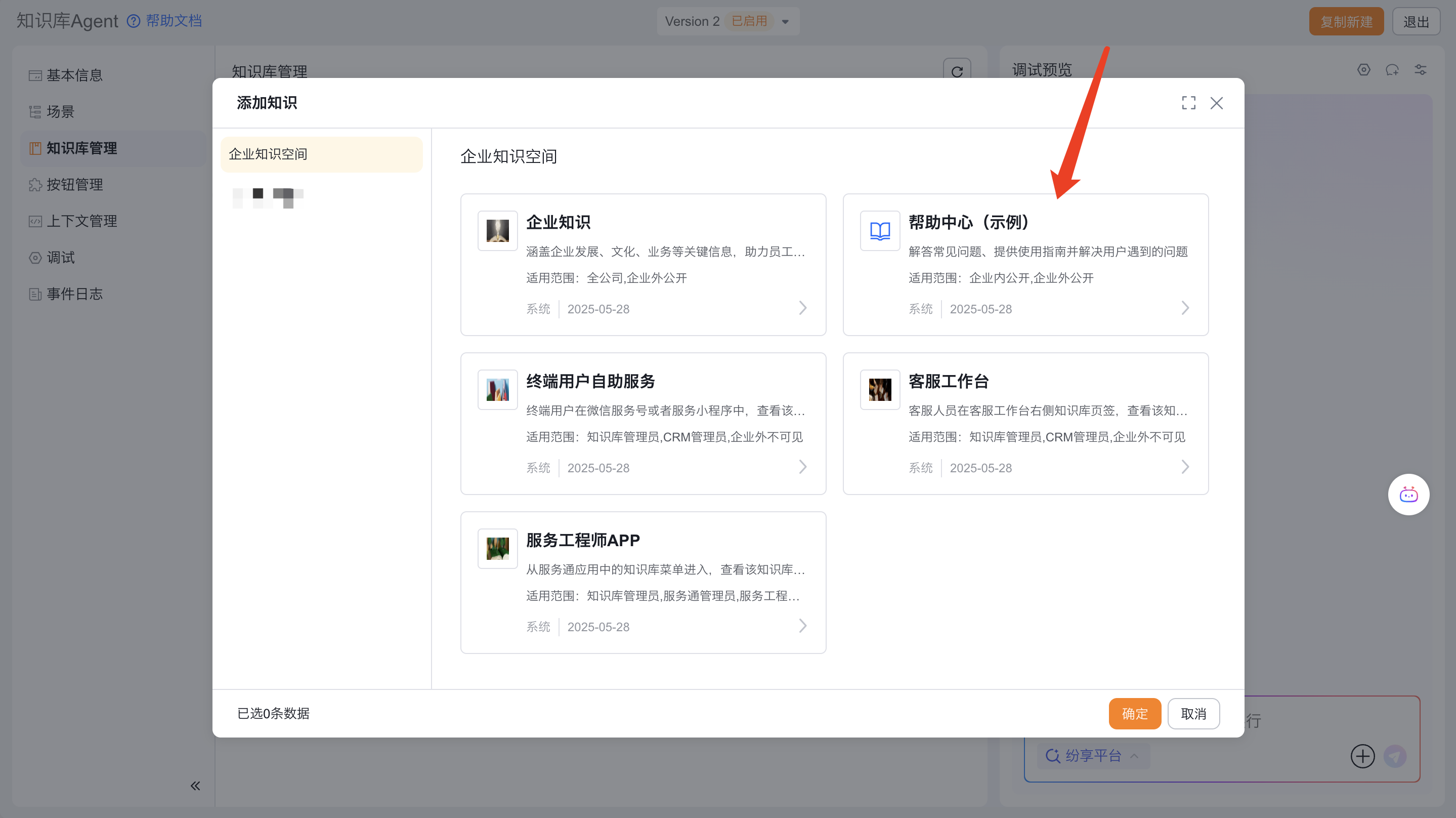Click the new conversation bubble icon in 调试预览
1456x818 pixels.
point(1392,69)
